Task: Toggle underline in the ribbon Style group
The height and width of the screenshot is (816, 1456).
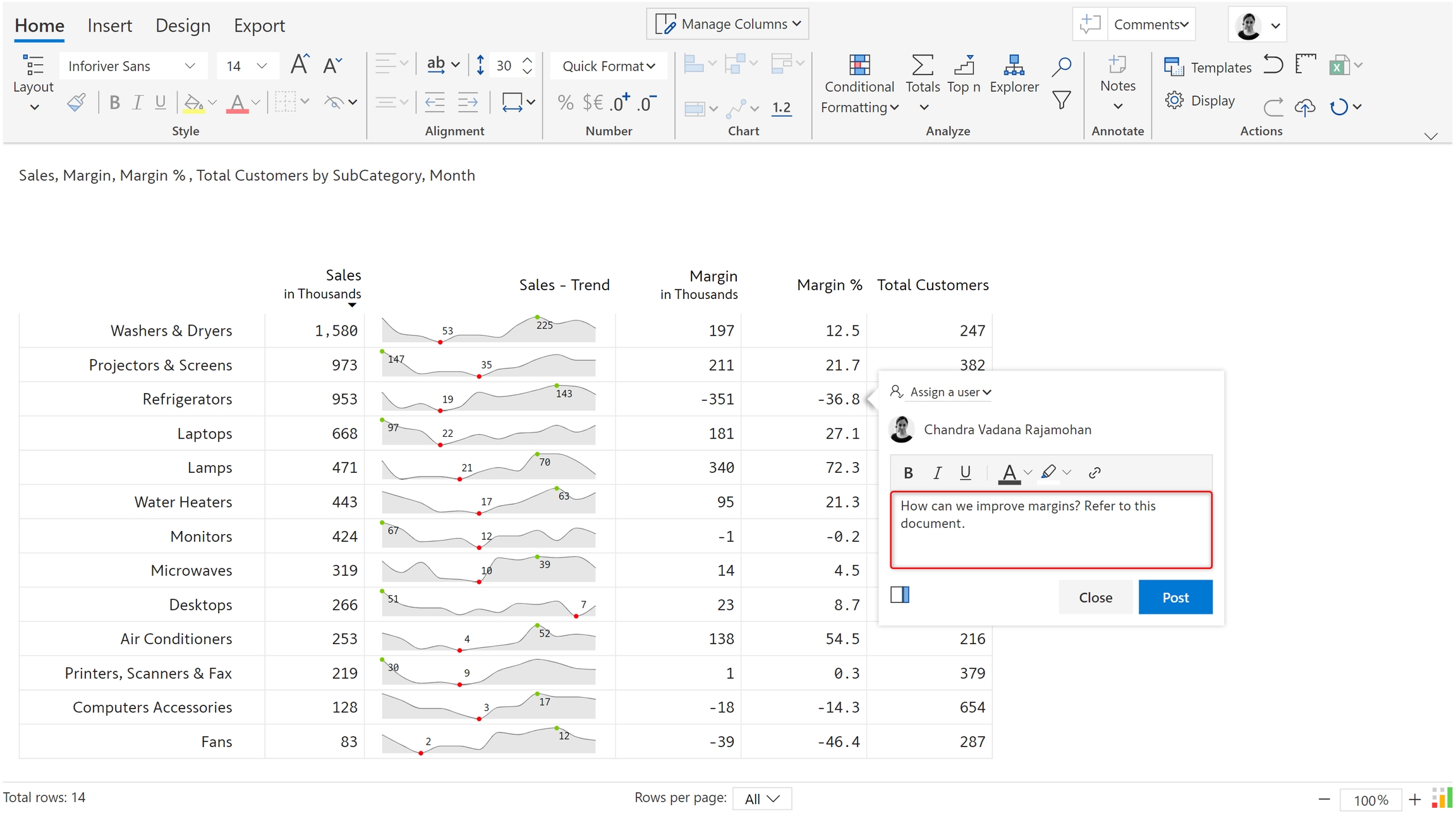Action: coord(161,102)
